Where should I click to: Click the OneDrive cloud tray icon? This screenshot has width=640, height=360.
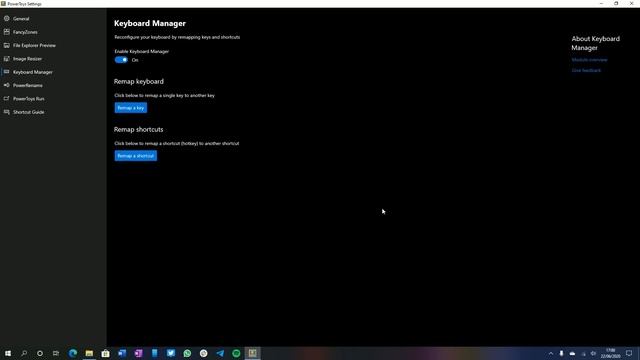[x=572, y=353]
